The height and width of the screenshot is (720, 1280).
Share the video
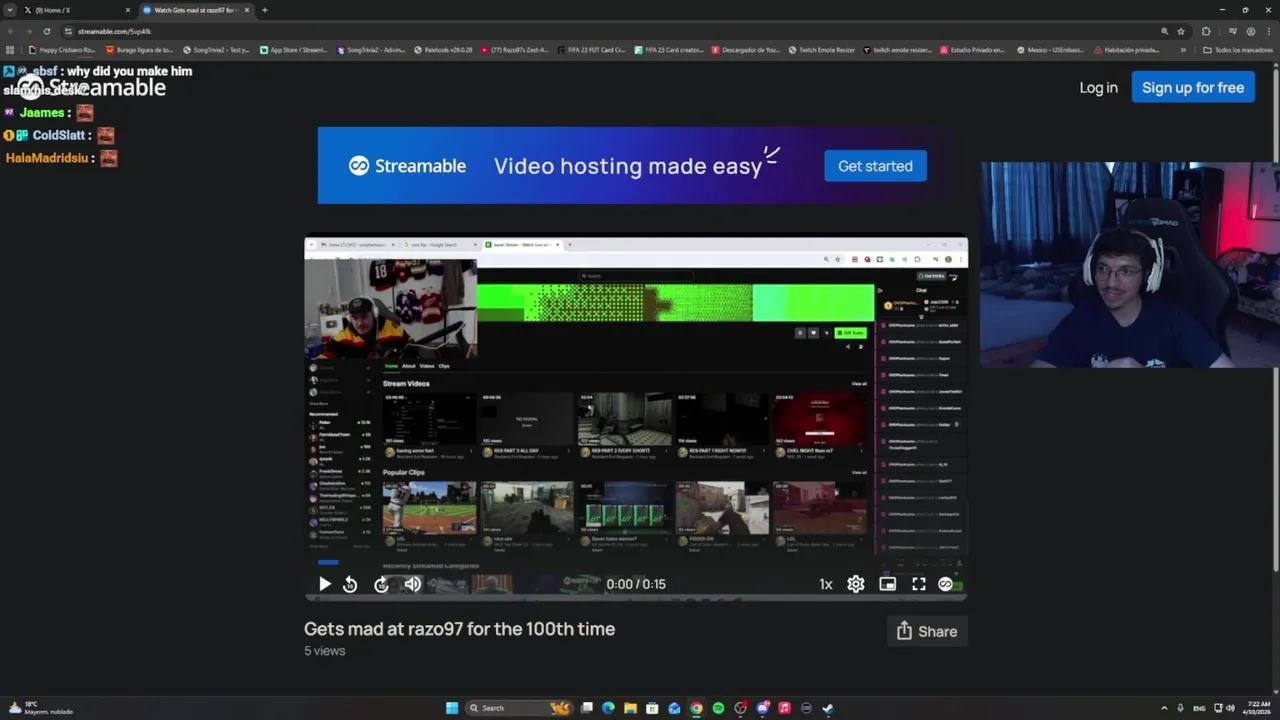coord(927,631)
